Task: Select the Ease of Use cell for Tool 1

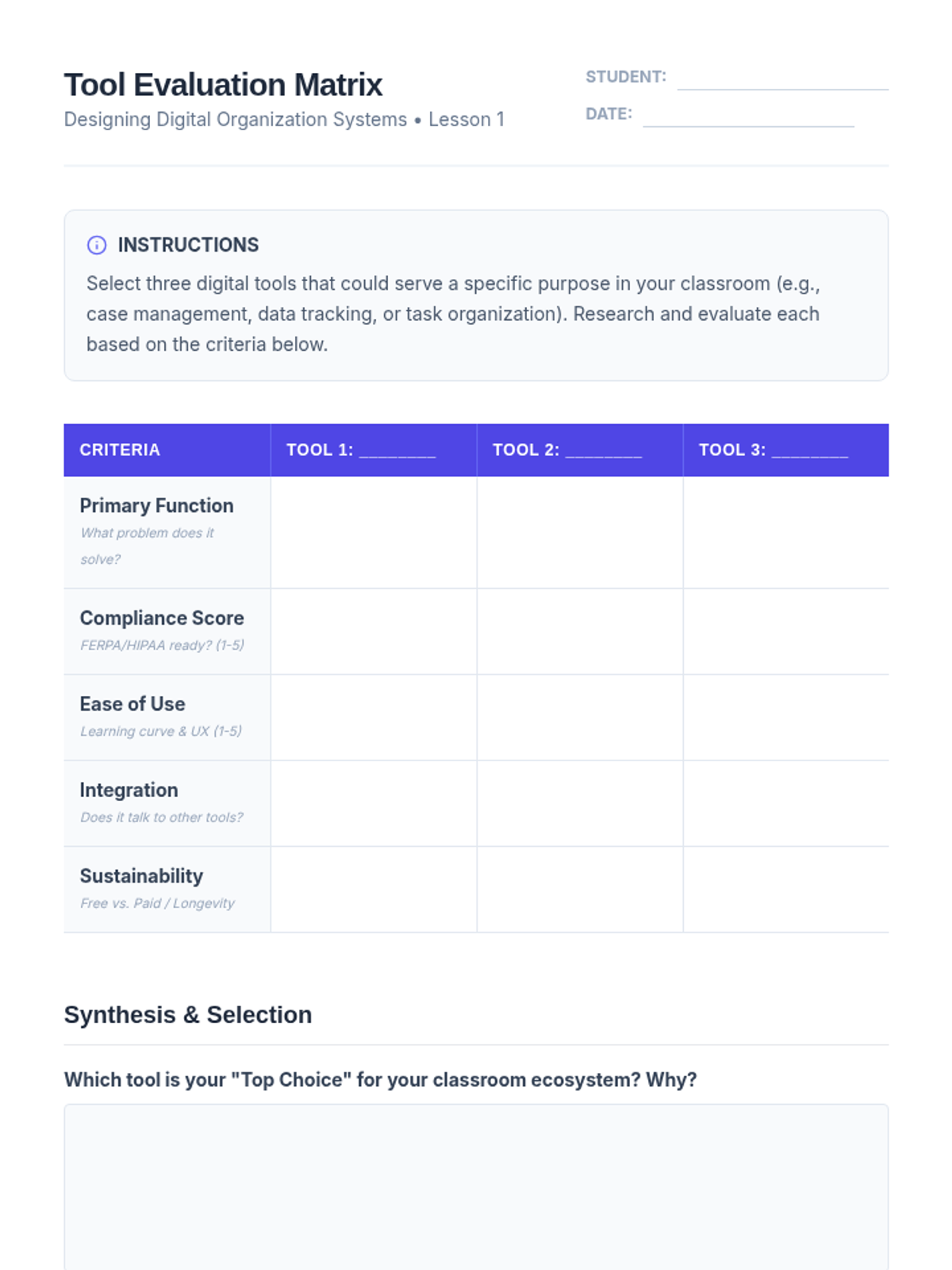Action: tap(374, 718)
